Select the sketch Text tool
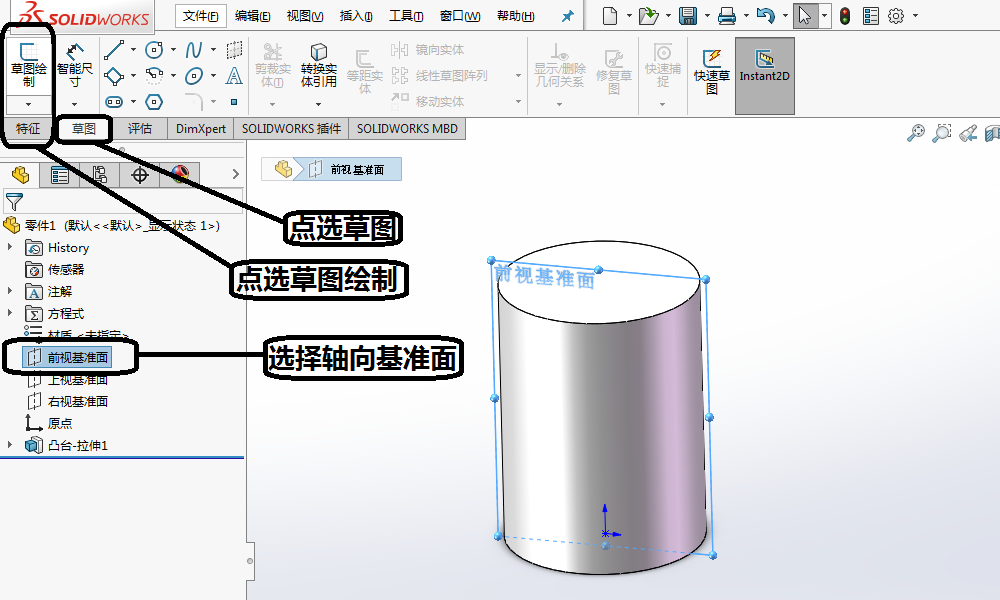Viewport: 1000px width, 600px height. (x=234, y=76)
